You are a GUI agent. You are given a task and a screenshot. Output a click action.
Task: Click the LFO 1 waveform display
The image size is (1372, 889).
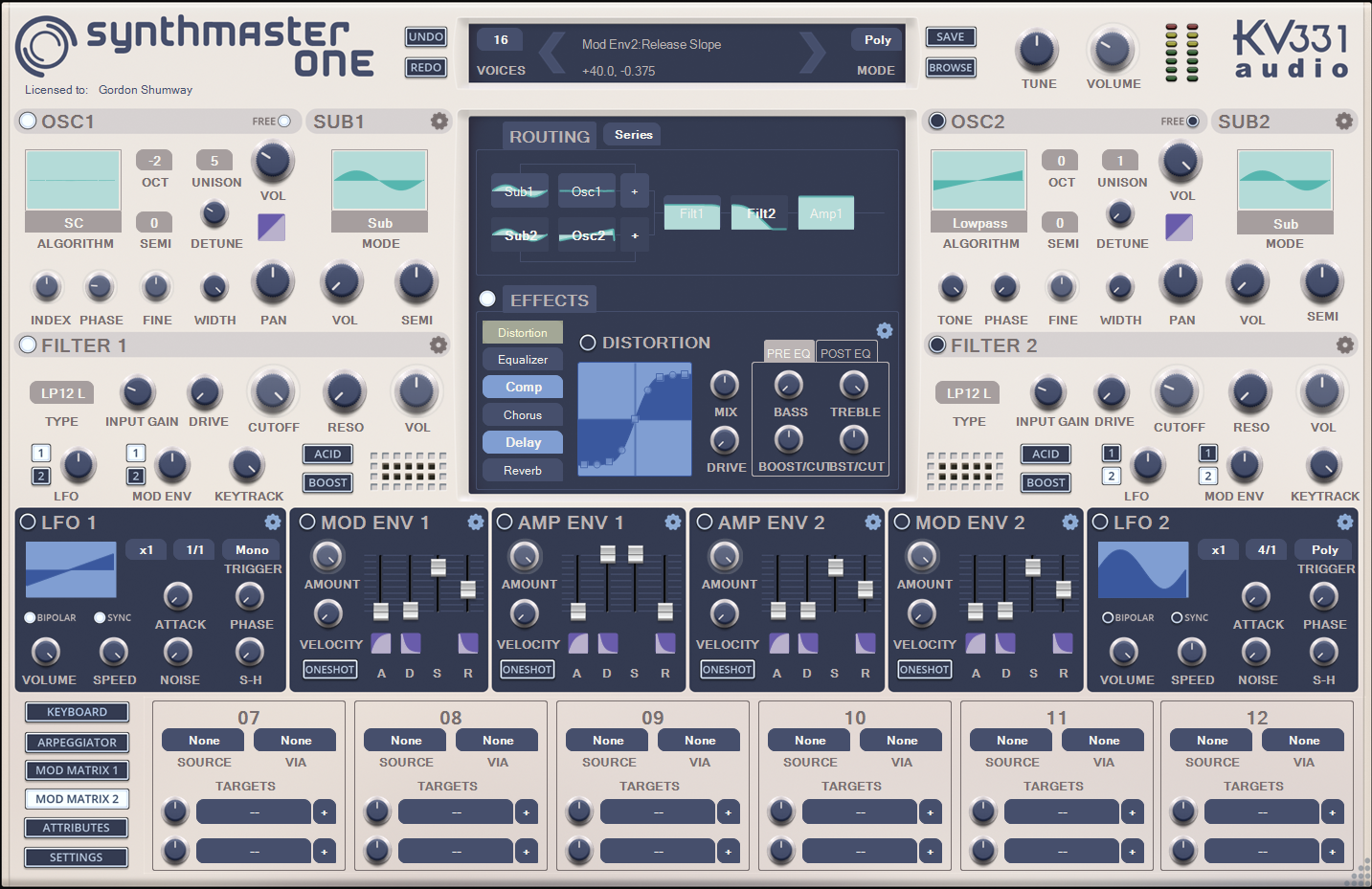pyautogui.click(x=71, y=569)
